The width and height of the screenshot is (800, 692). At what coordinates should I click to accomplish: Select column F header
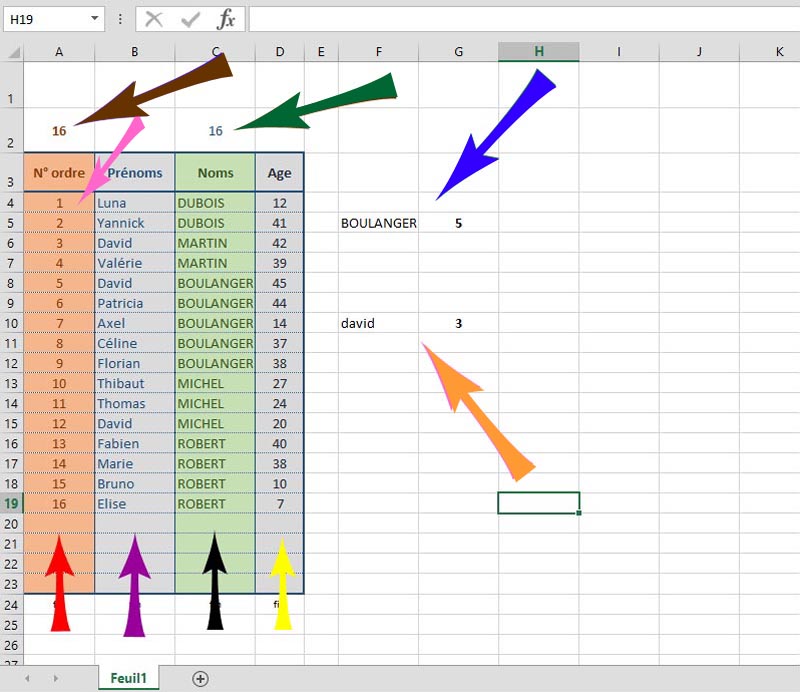(379, 52)
